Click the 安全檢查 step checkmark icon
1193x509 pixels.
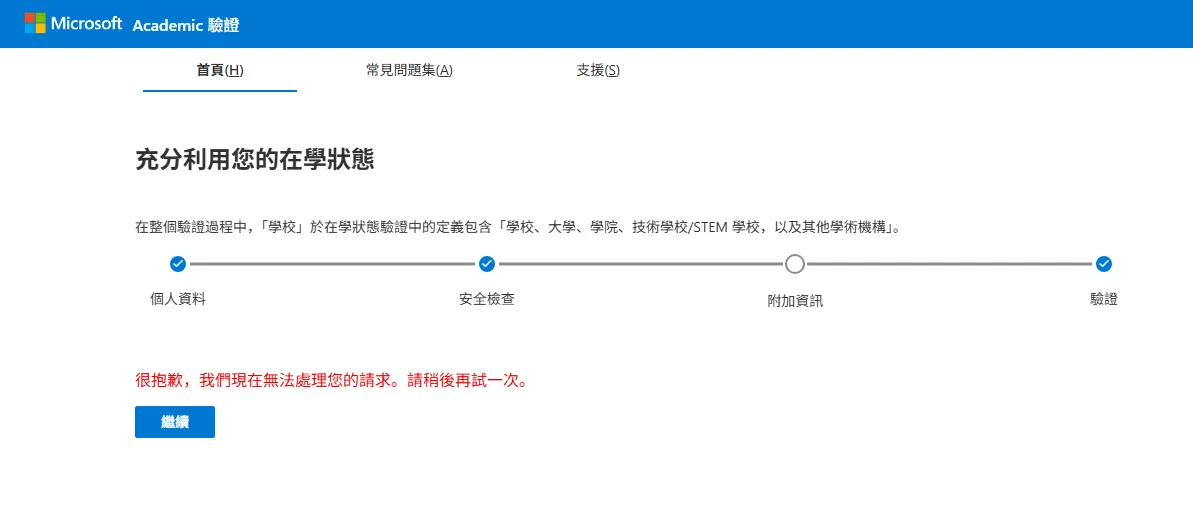[487, 264]
